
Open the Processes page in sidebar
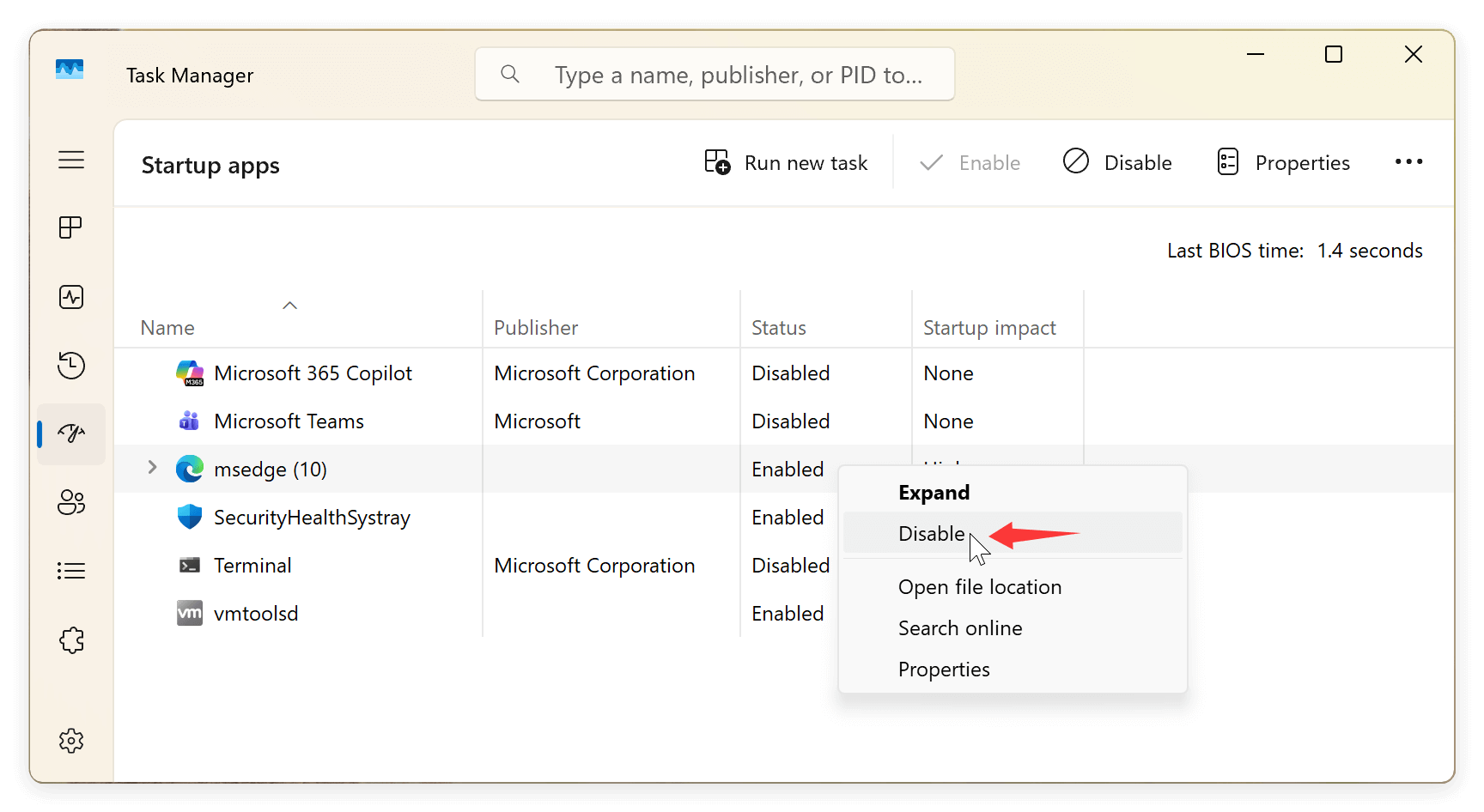tap(70, 227)
